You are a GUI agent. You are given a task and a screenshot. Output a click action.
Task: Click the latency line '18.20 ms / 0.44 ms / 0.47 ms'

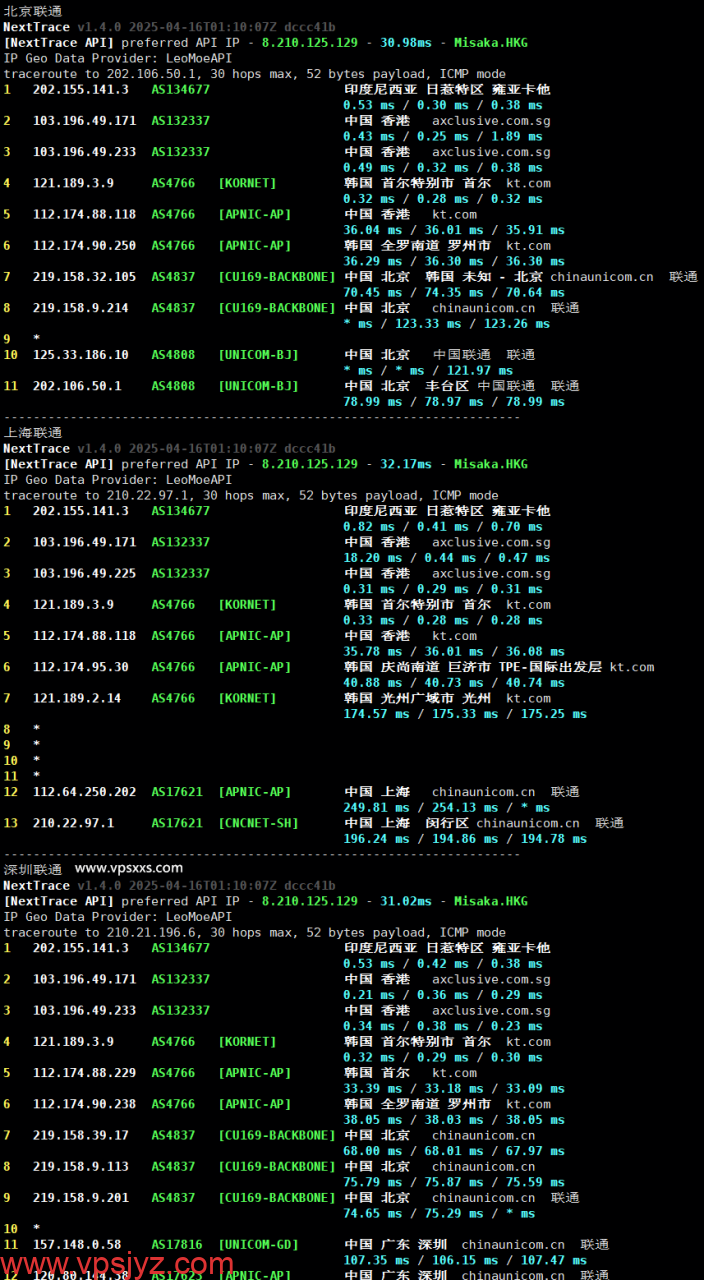(x=446, y=558)
